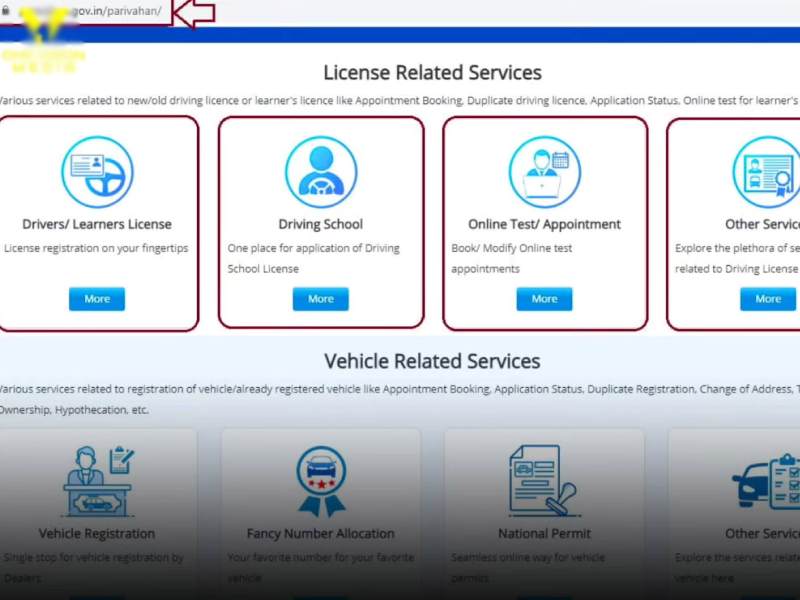
Task: Open More under Driving School
Action: tap(320, 299)
